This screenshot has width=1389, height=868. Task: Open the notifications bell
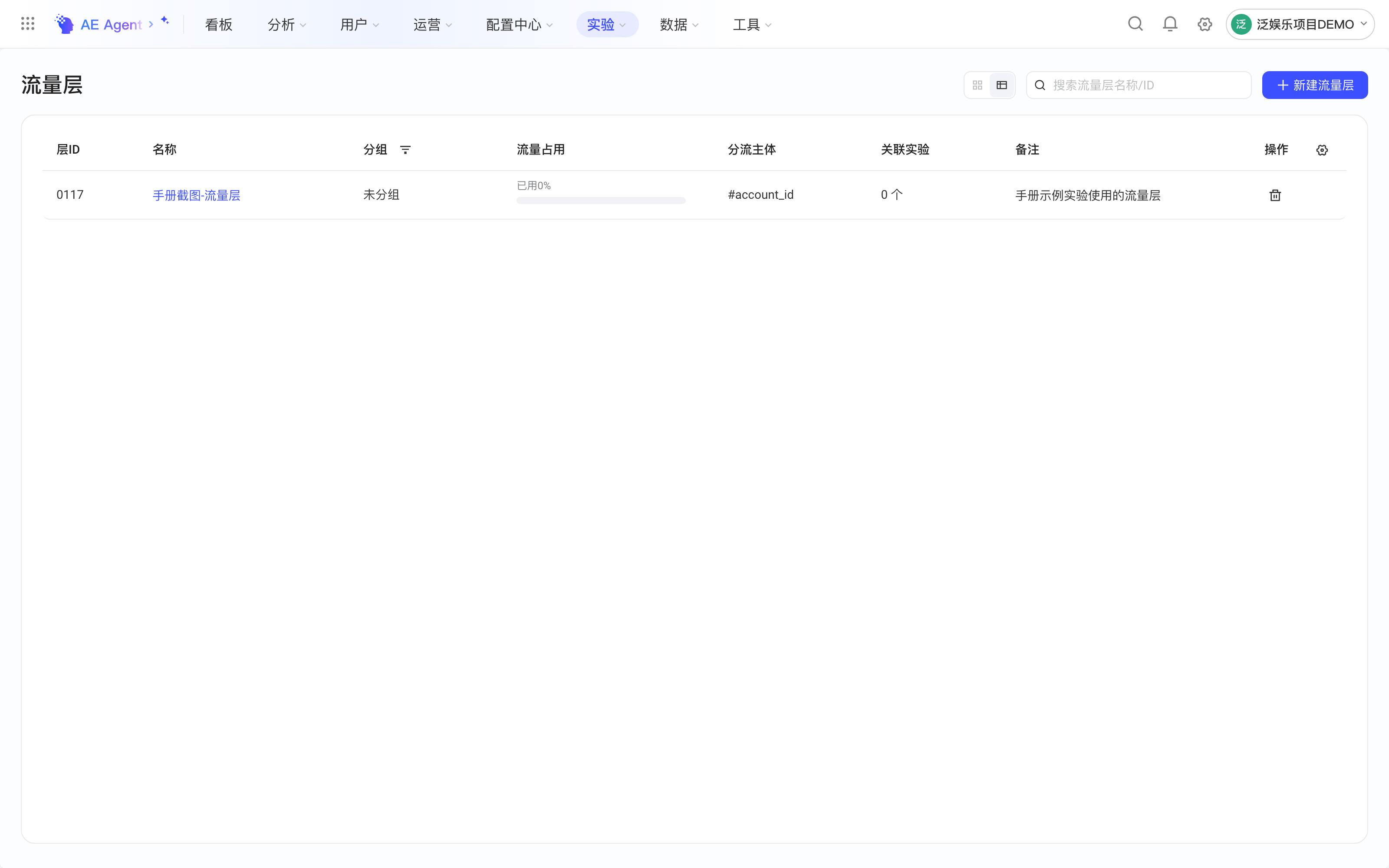(1170, 24)
